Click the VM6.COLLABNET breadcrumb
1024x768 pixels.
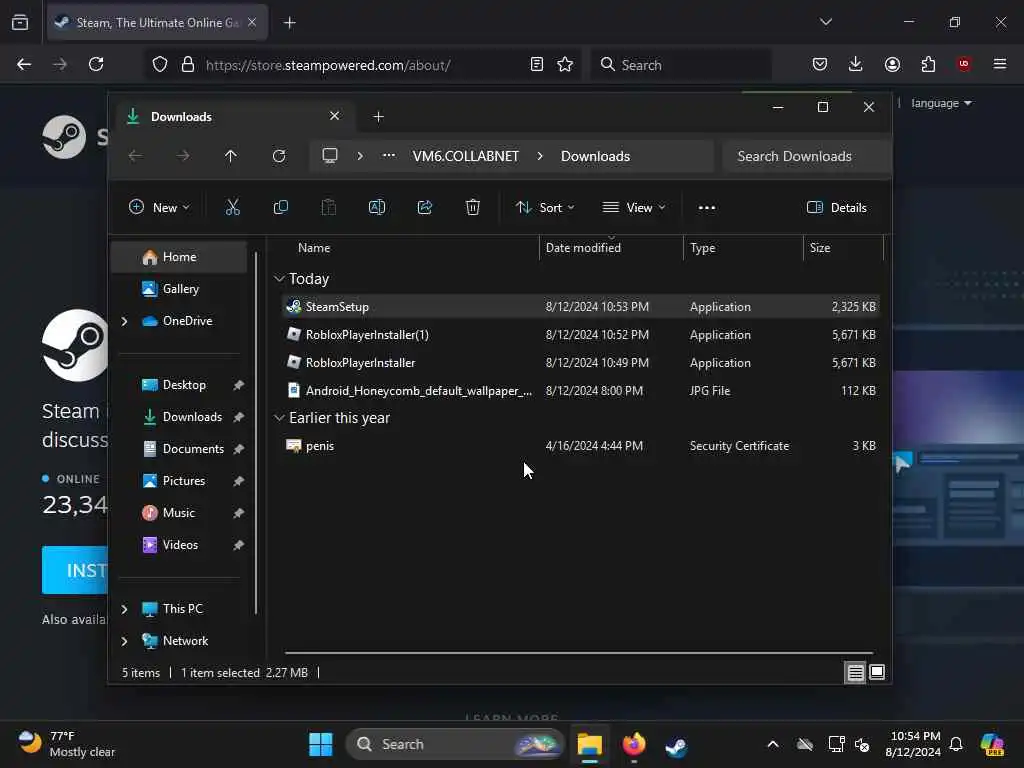(466, 157)
